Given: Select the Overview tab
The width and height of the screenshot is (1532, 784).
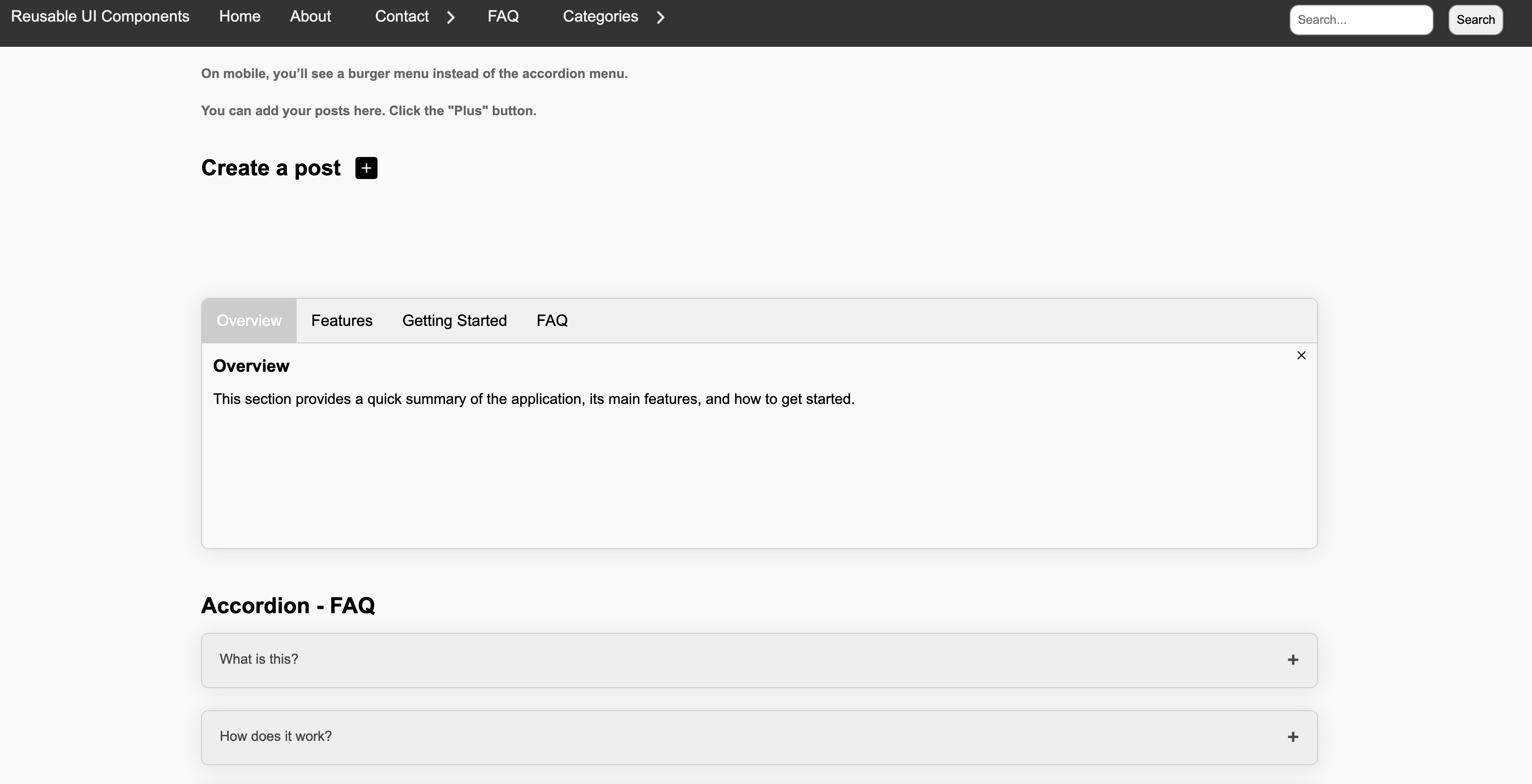Looking at the screenshot, I should coord(248,321).
